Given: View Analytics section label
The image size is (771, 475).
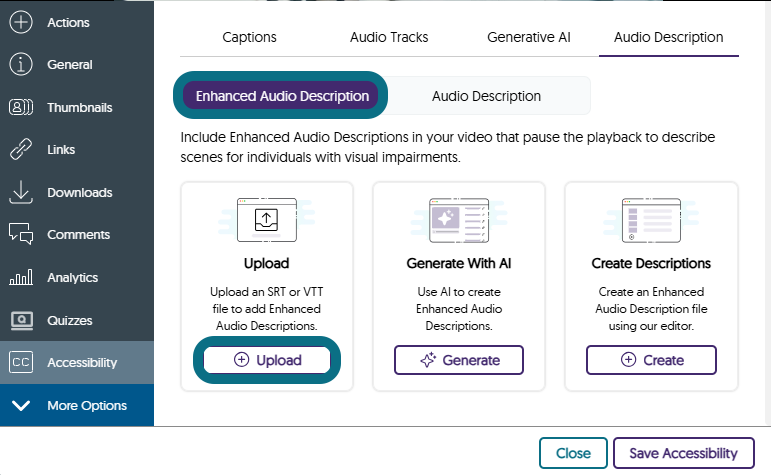Looking at the screenshot, I should 73,278.
